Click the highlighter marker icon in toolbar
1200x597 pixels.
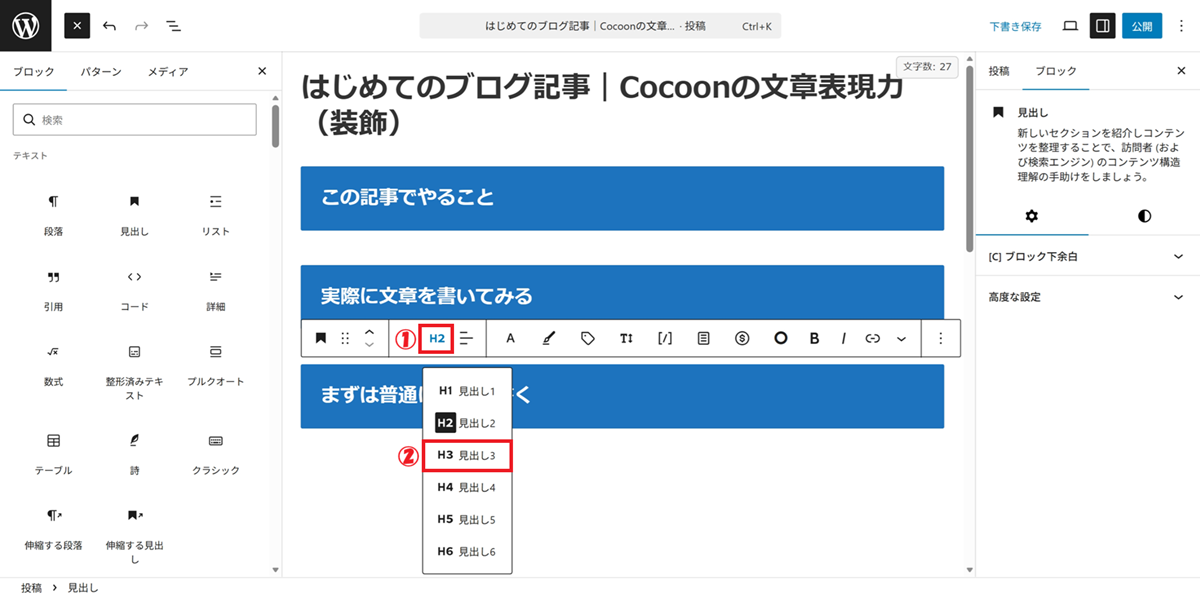click(x=547, y=338)
